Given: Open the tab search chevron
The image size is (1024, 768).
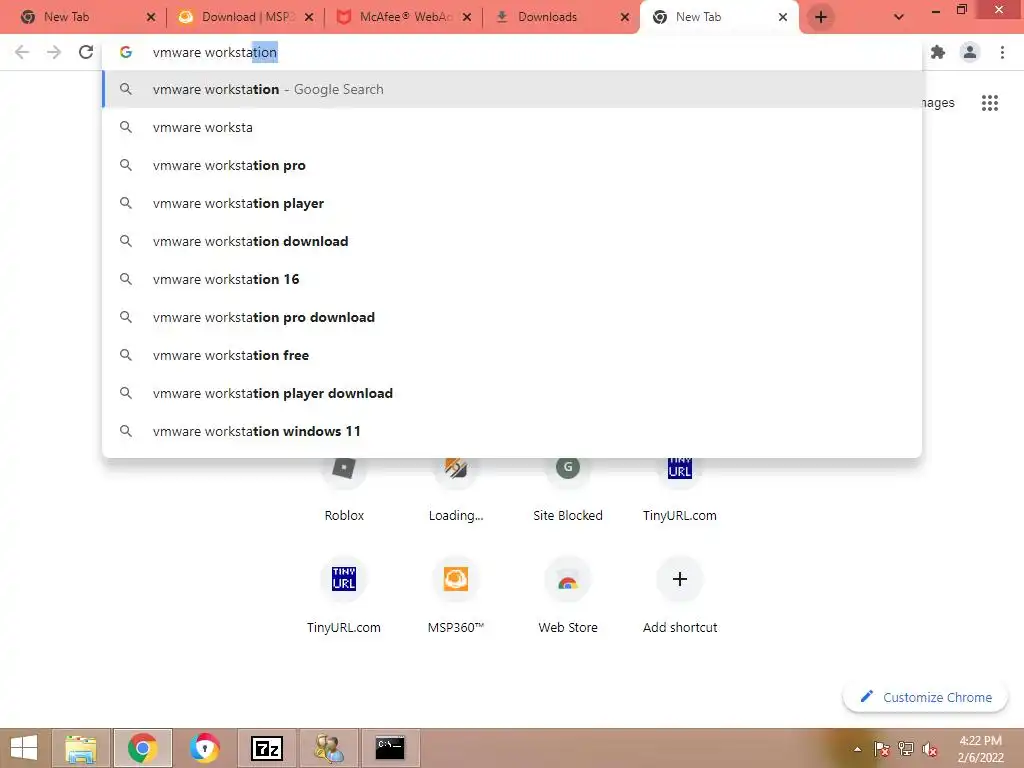Looking at the screenshot, I should tap(899, 17).
